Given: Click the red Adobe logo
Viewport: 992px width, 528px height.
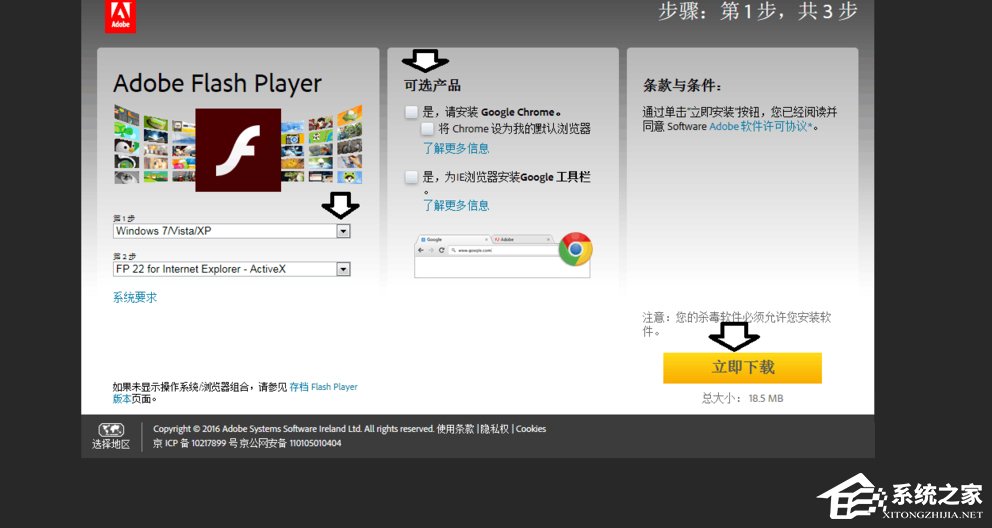Looking at the screenshot, I should click(119, 14).
